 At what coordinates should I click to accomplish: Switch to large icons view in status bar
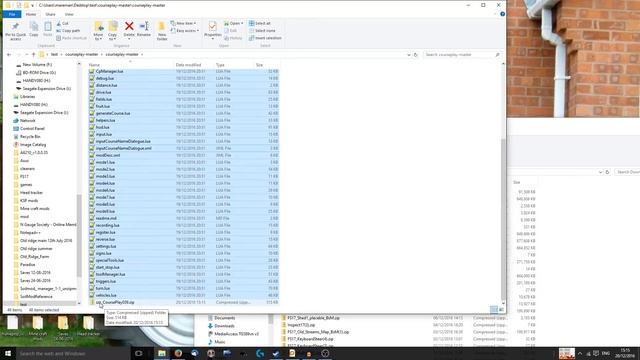click(x=501, y=310)
